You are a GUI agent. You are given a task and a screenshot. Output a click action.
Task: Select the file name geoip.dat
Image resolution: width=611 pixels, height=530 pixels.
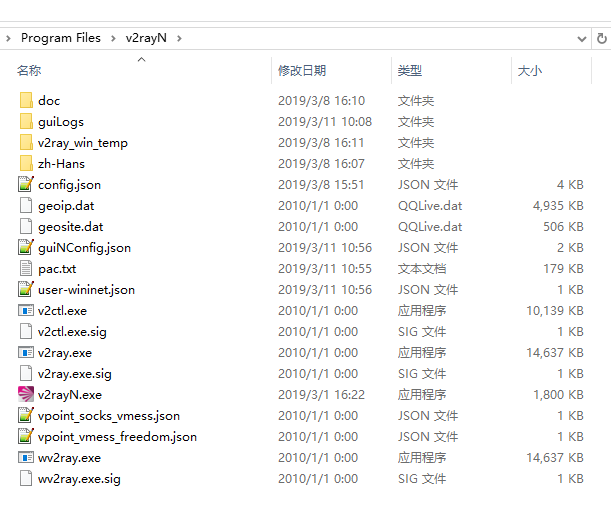pyautogui.click(x=66, y=206)
